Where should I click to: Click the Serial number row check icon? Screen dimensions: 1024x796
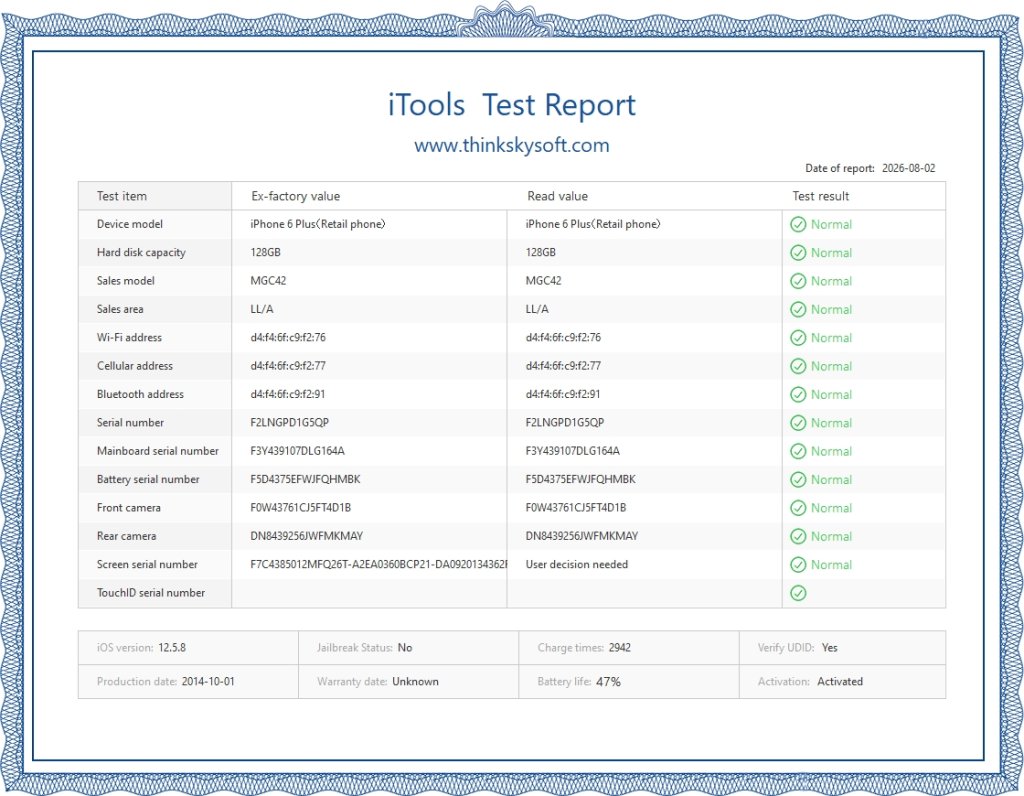(798, 423)
